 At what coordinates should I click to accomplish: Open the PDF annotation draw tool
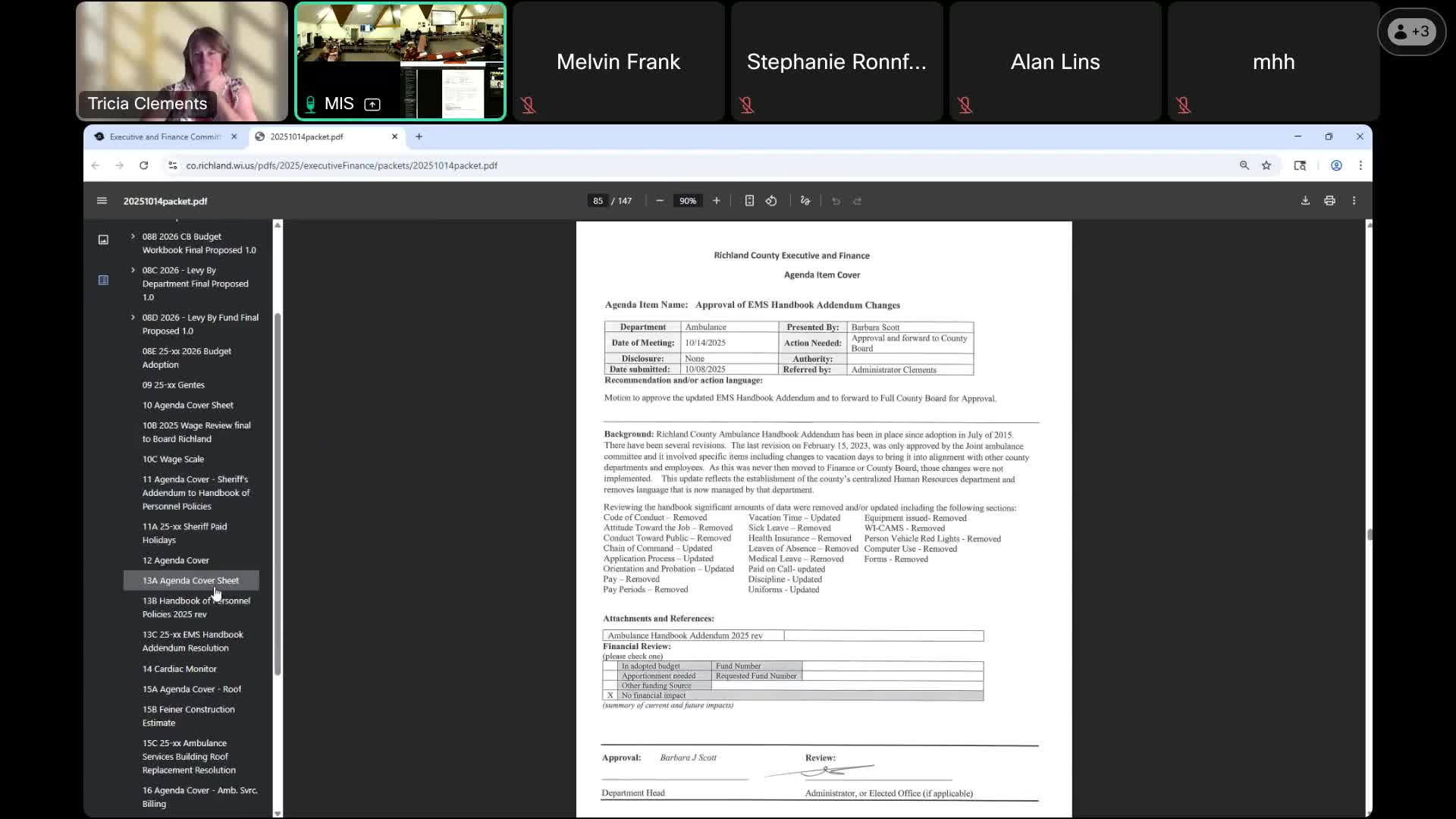[x=805, y=201]
